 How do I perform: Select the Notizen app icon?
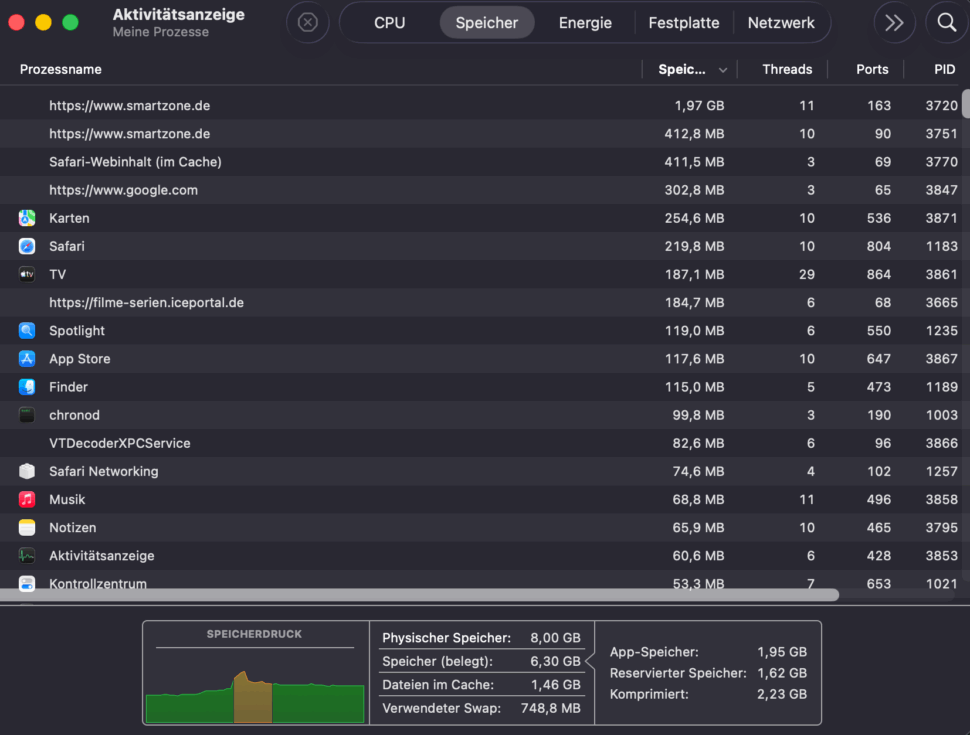coord(27,527)
